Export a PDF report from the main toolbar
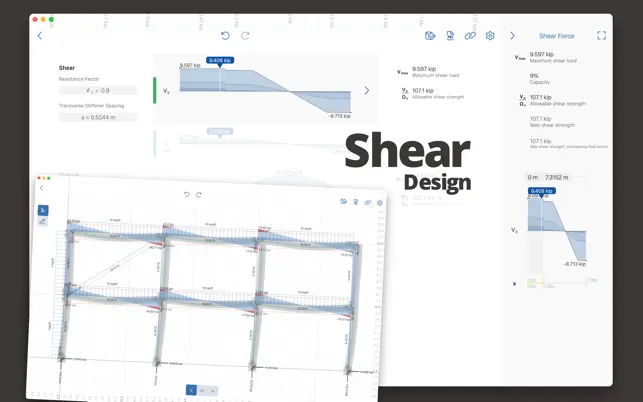Screen dimensions: 643x402 450,36
